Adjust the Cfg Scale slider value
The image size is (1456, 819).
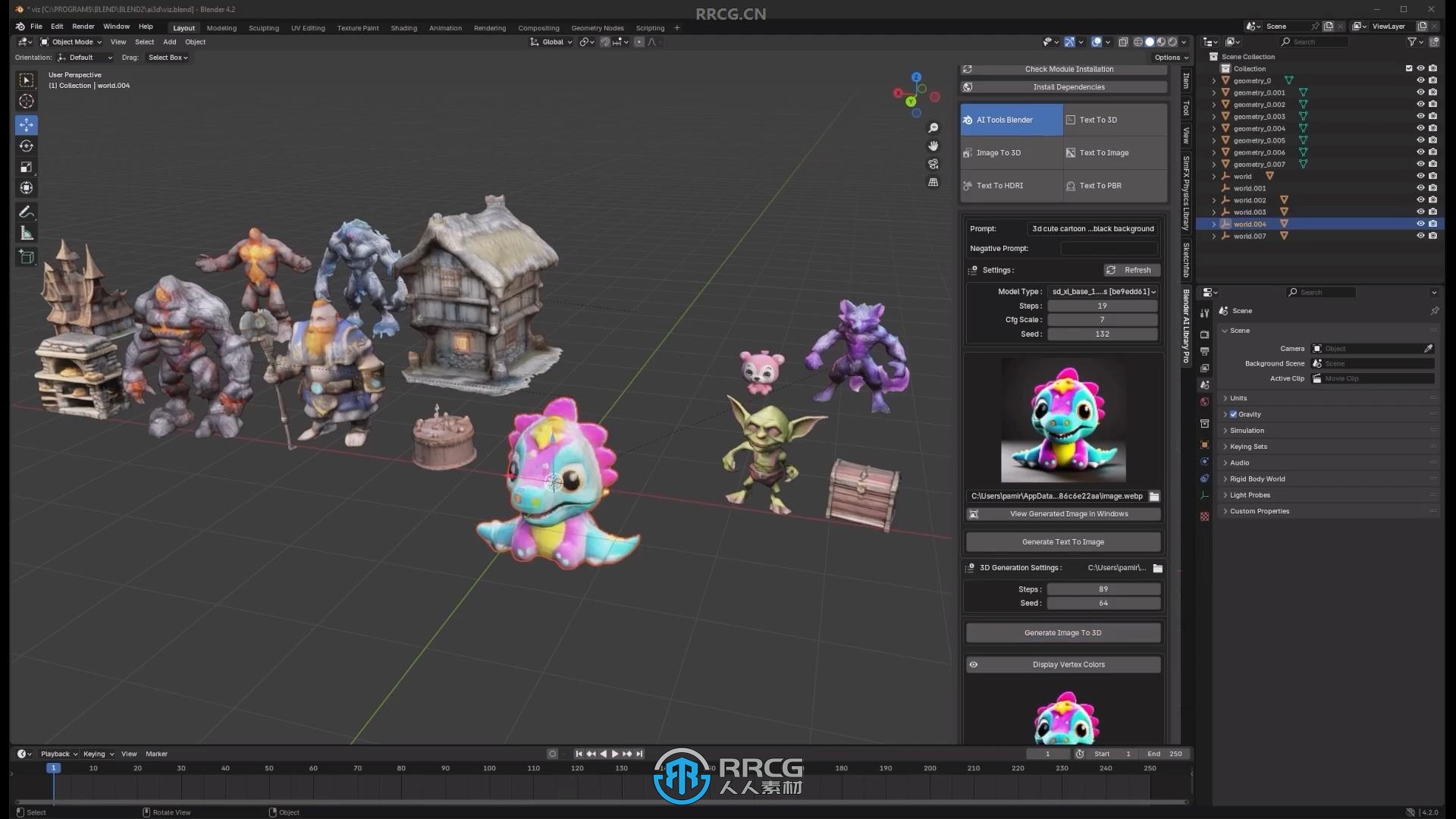pyautogui.click(x=1102, y=319)
